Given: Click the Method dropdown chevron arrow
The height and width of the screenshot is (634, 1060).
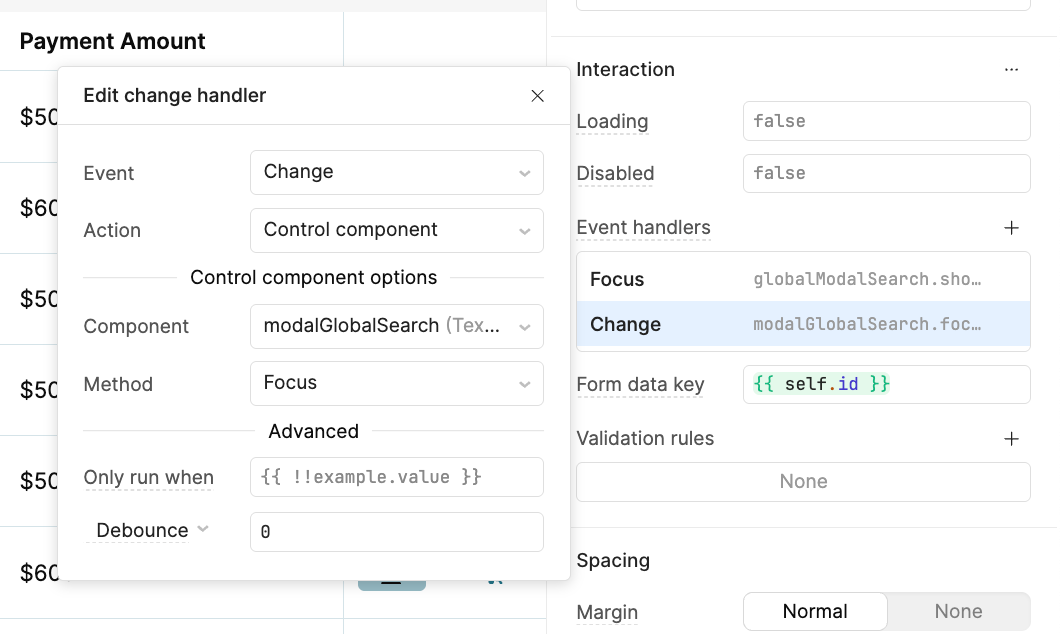Looking at the screenshot, I should click(525, 384).
